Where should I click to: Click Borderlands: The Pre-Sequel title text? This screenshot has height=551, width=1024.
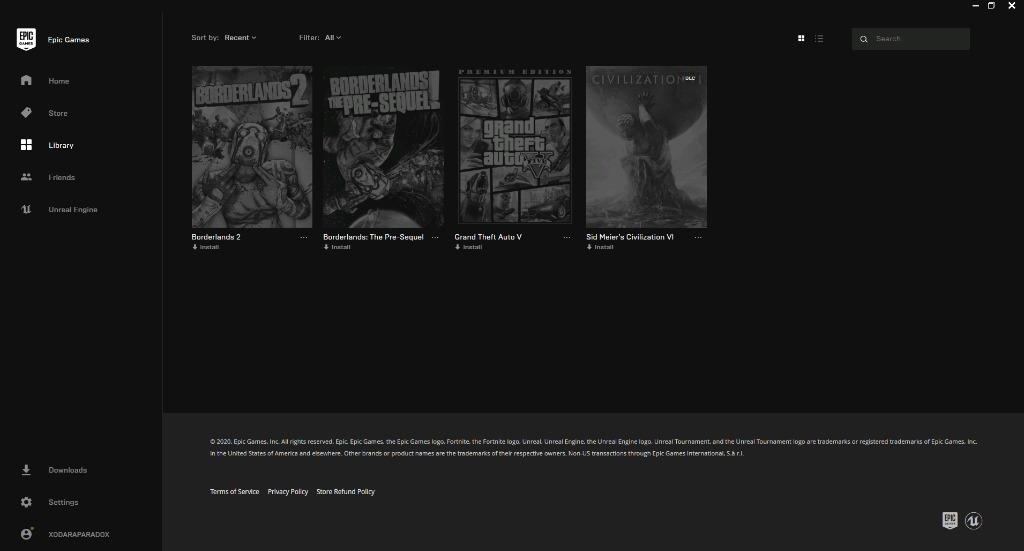coord(374,237)
